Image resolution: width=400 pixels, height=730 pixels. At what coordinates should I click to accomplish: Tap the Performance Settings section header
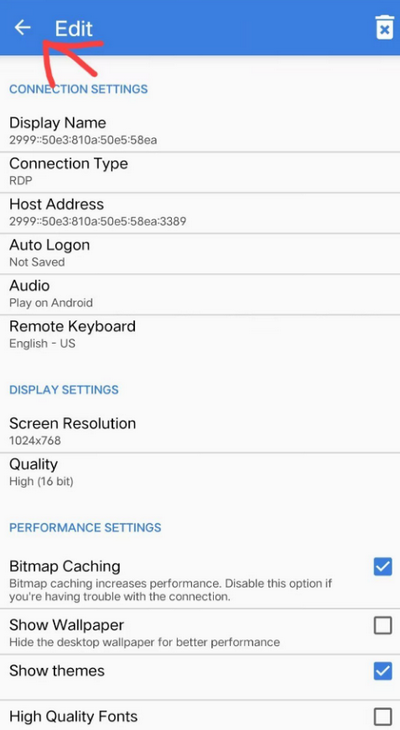click(85, 527)
